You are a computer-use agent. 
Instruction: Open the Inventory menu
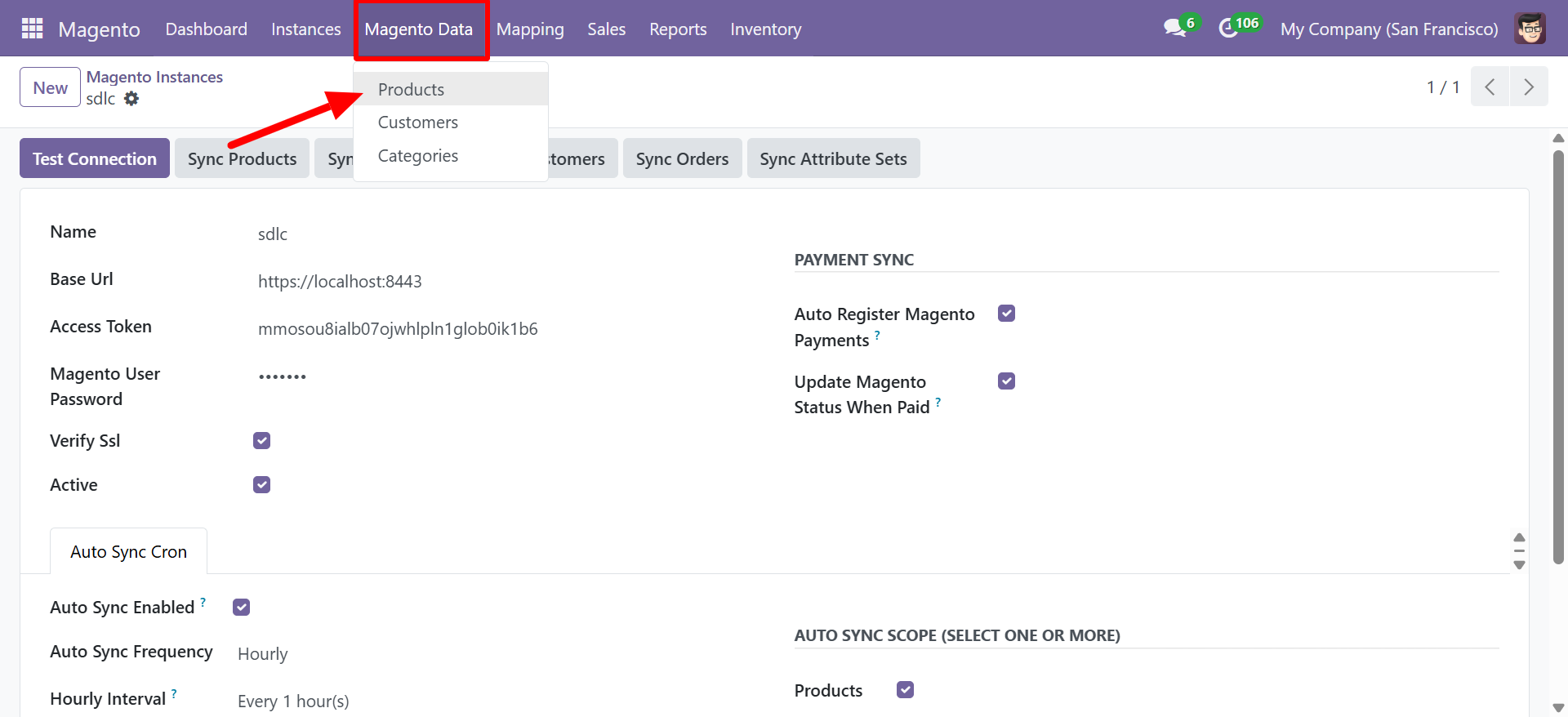point(766,29)
